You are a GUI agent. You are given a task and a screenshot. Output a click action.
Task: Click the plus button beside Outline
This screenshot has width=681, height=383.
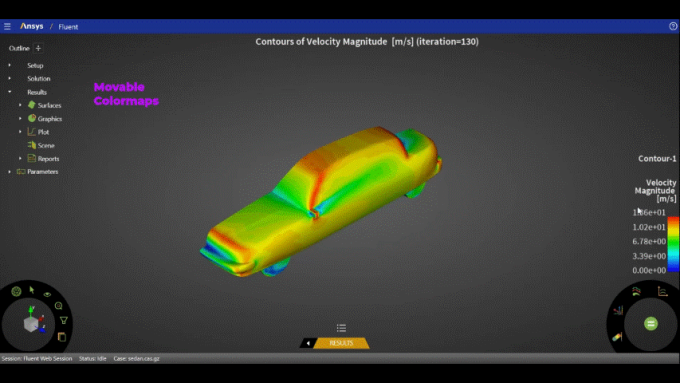point(38,48)
